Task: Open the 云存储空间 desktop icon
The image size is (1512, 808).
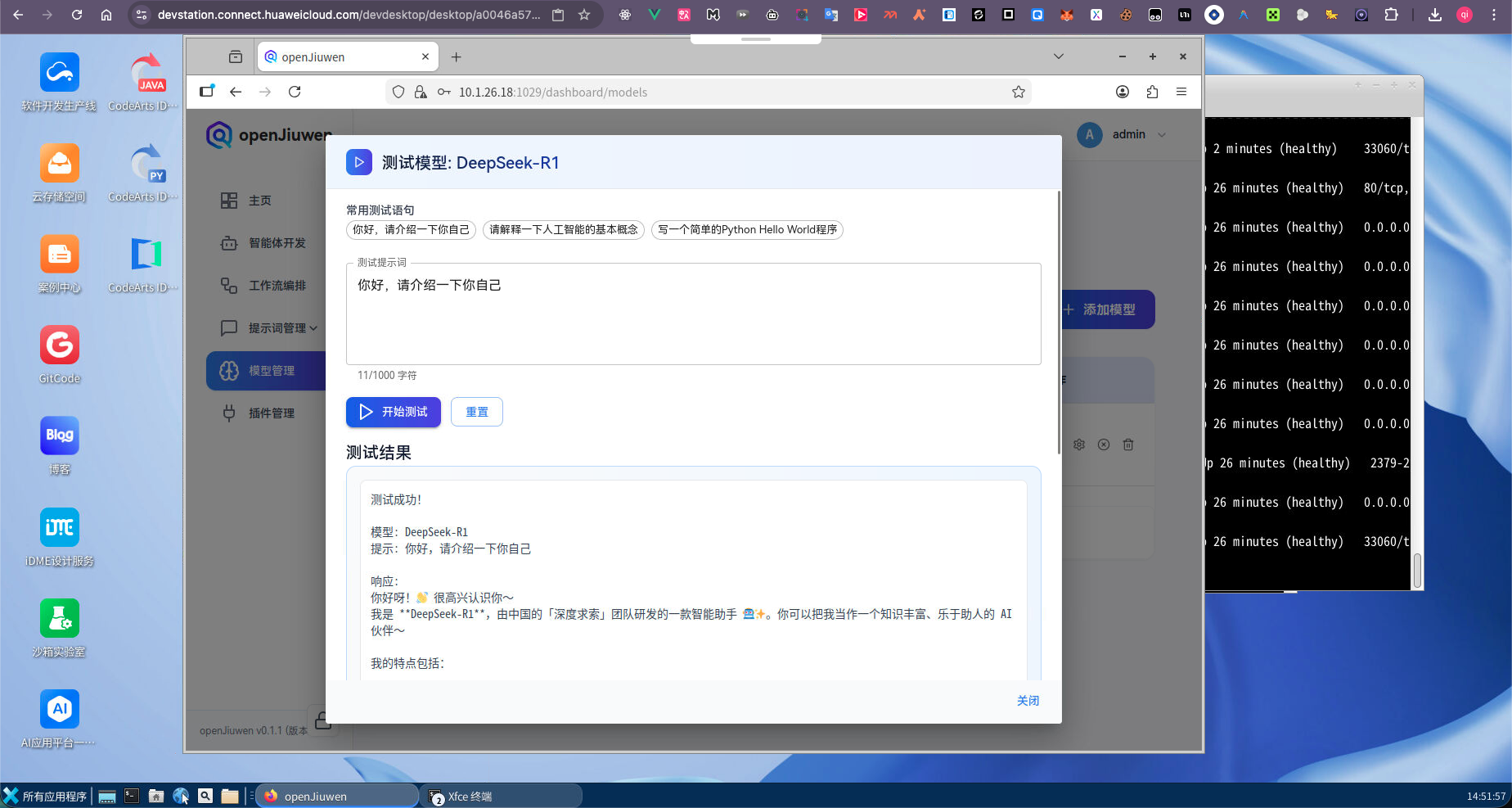Action: 59,173
